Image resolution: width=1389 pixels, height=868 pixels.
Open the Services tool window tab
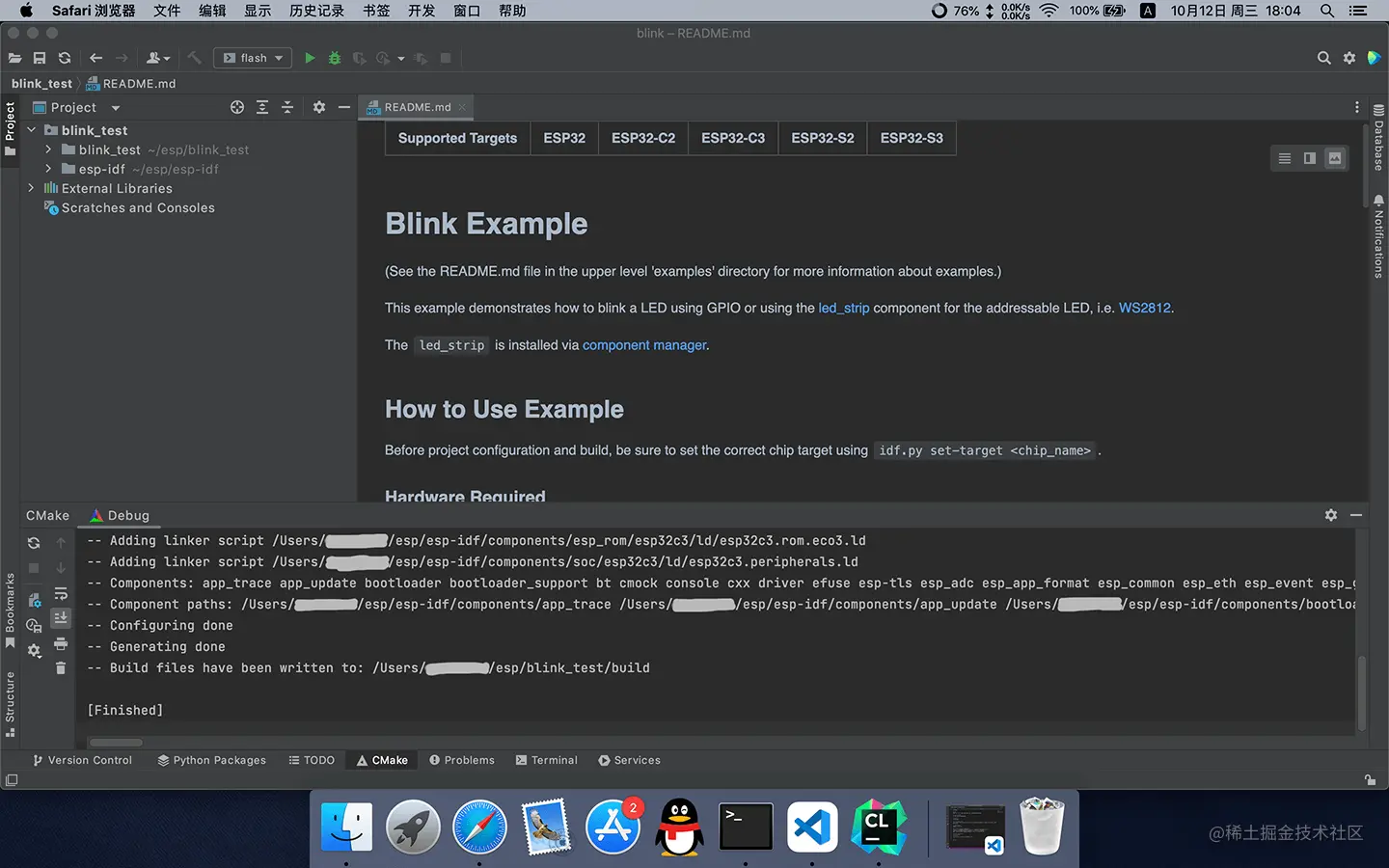click(x=630, y=760)
